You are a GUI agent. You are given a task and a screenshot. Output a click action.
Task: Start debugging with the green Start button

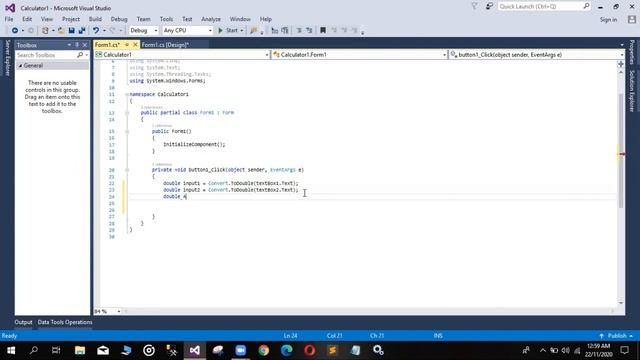click(228, 31)
